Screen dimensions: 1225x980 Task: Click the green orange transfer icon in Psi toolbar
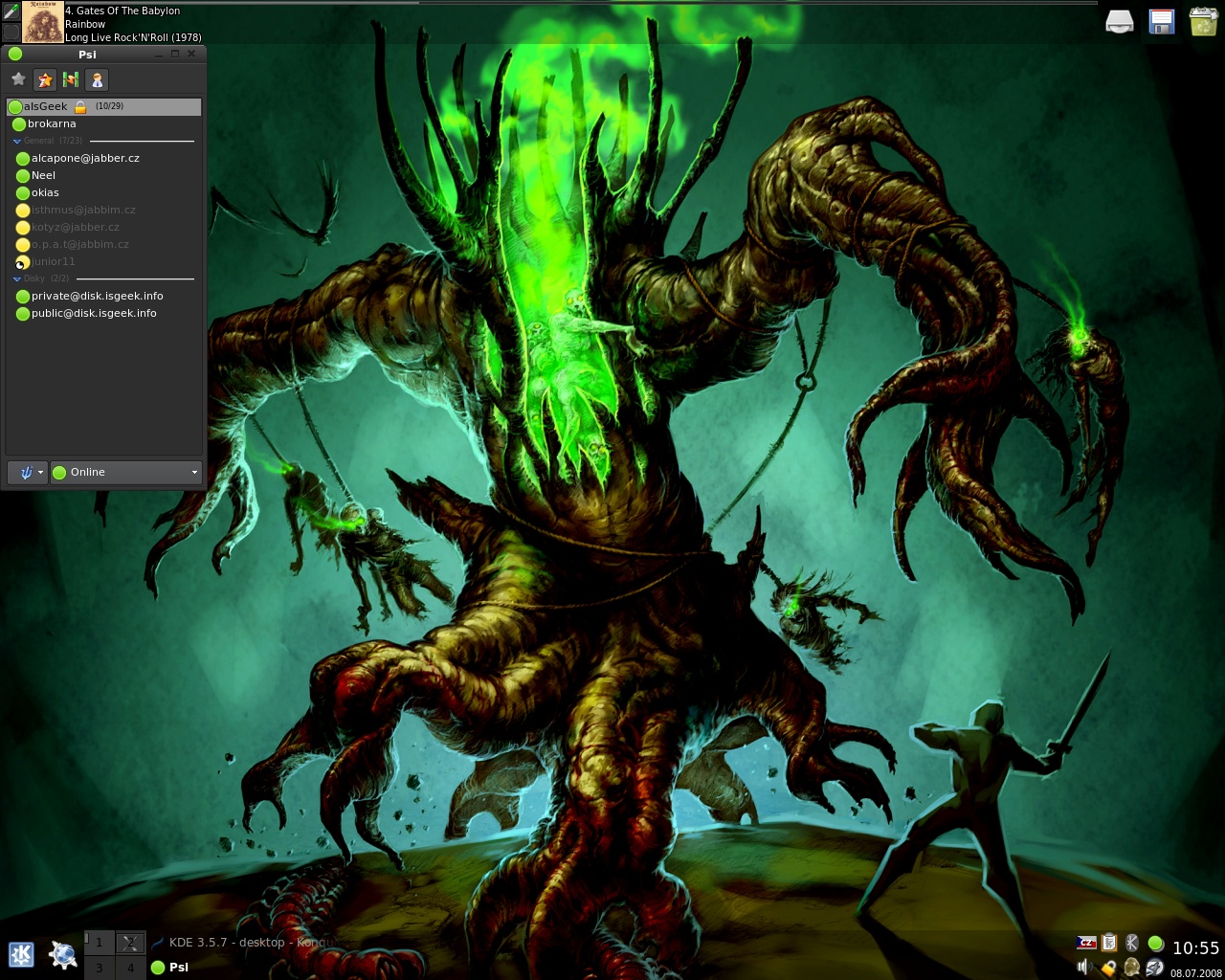click(x=71, y=79)
